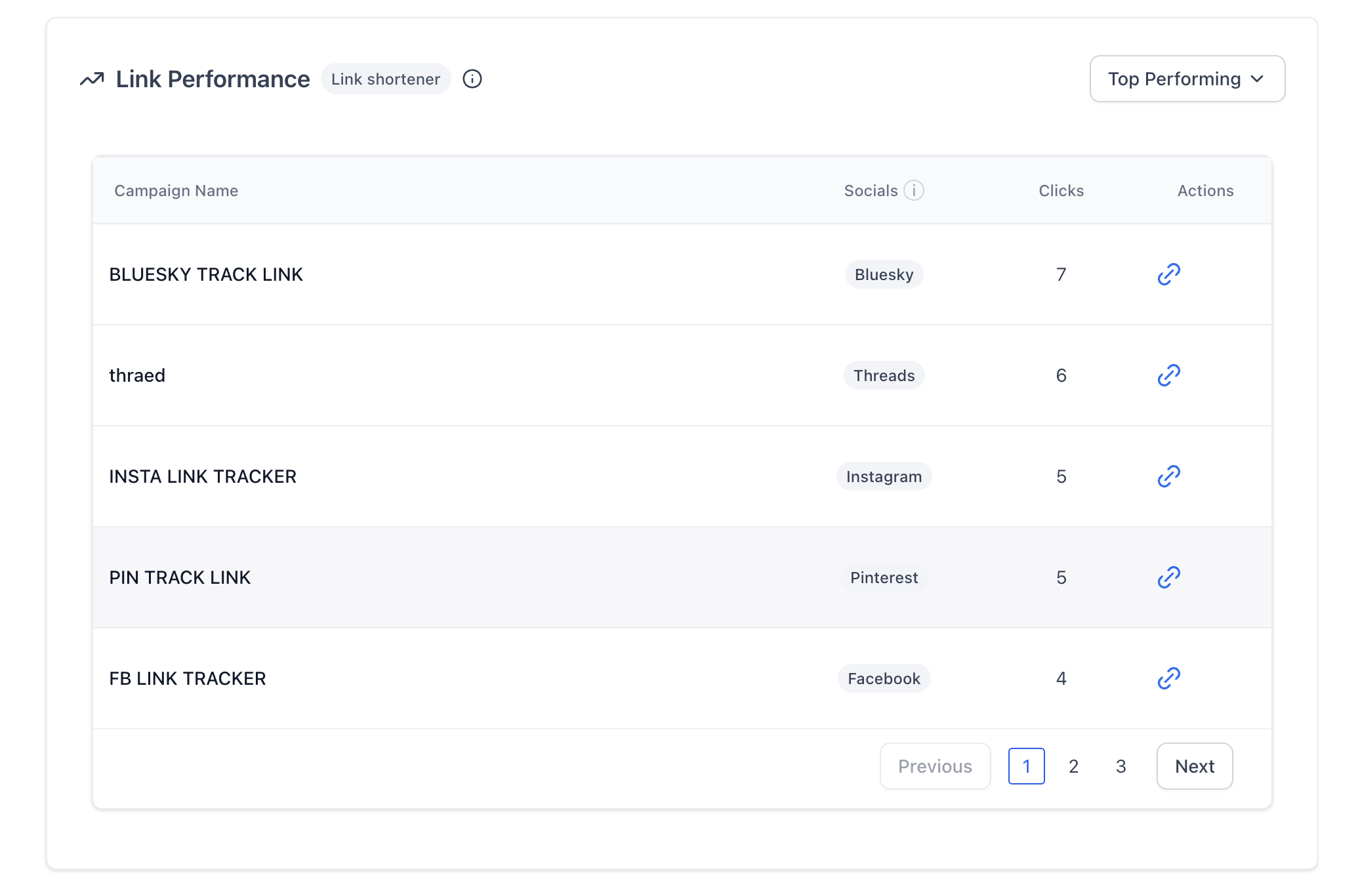Image resolution: width=1358 pixels, height=896 pixels.
Task: Click the Previous pagination button
Action: tap(935, 766)
